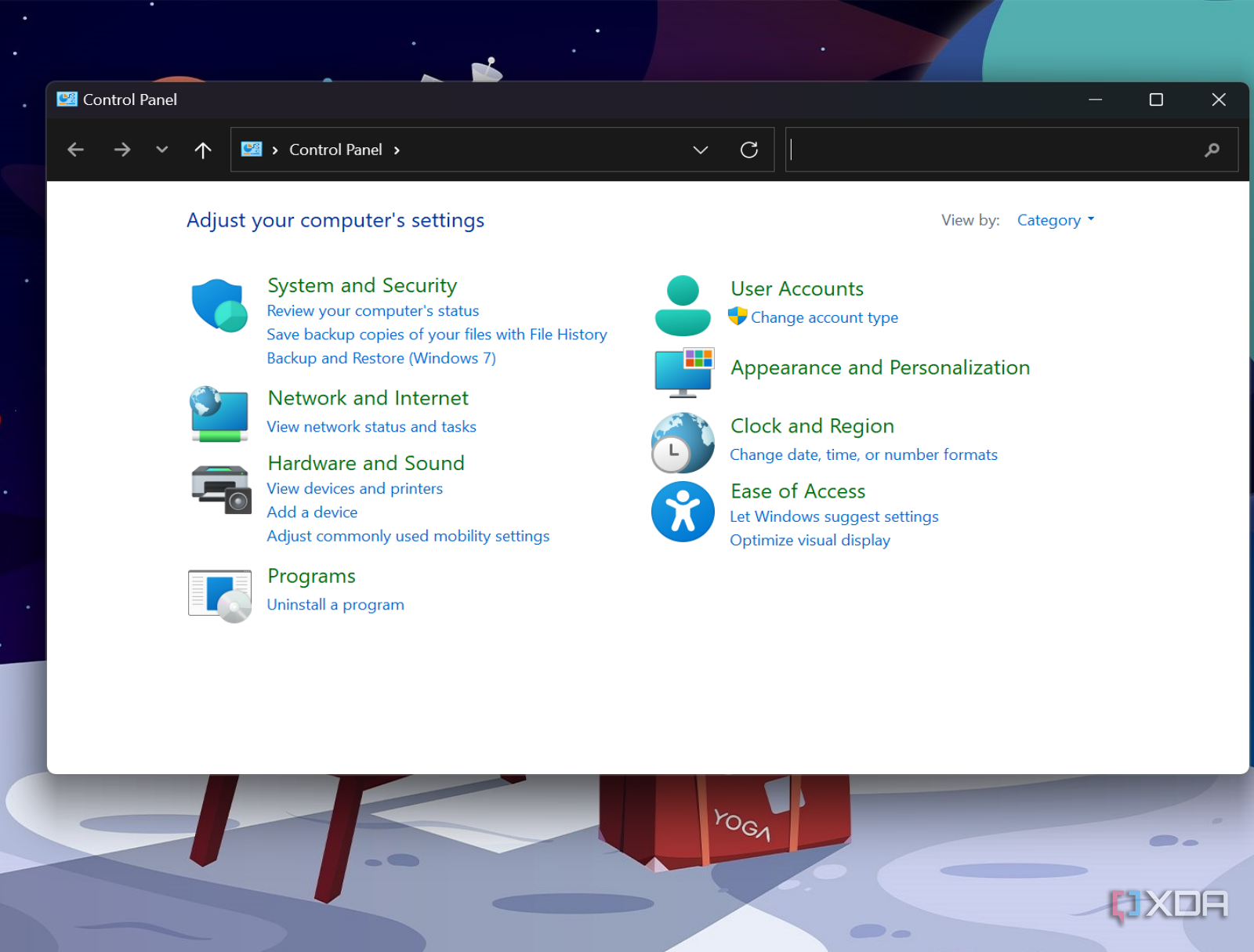Open the Hardware and Sound printer icon
The image size is (1254, 952).
(x=220, y=489)
